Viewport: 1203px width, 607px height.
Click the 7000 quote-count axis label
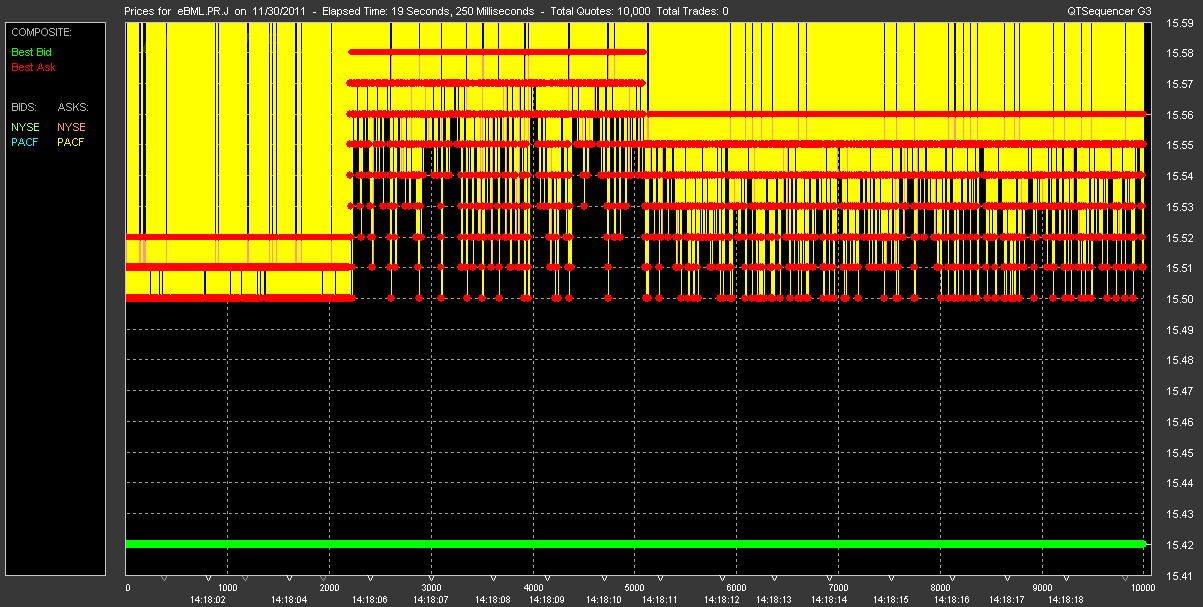pos(838,588)
